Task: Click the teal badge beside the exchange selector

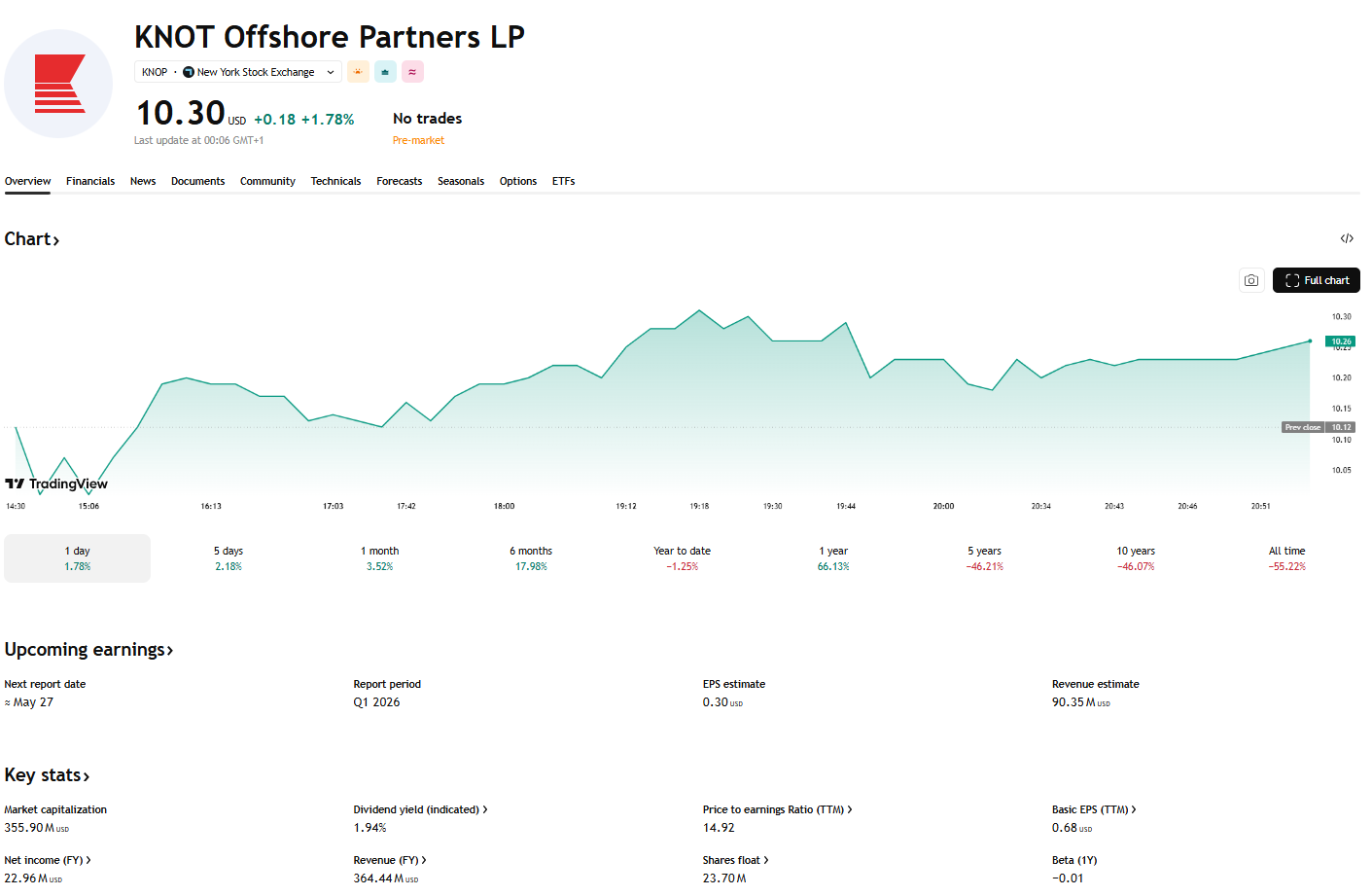Action: point(385,72)
